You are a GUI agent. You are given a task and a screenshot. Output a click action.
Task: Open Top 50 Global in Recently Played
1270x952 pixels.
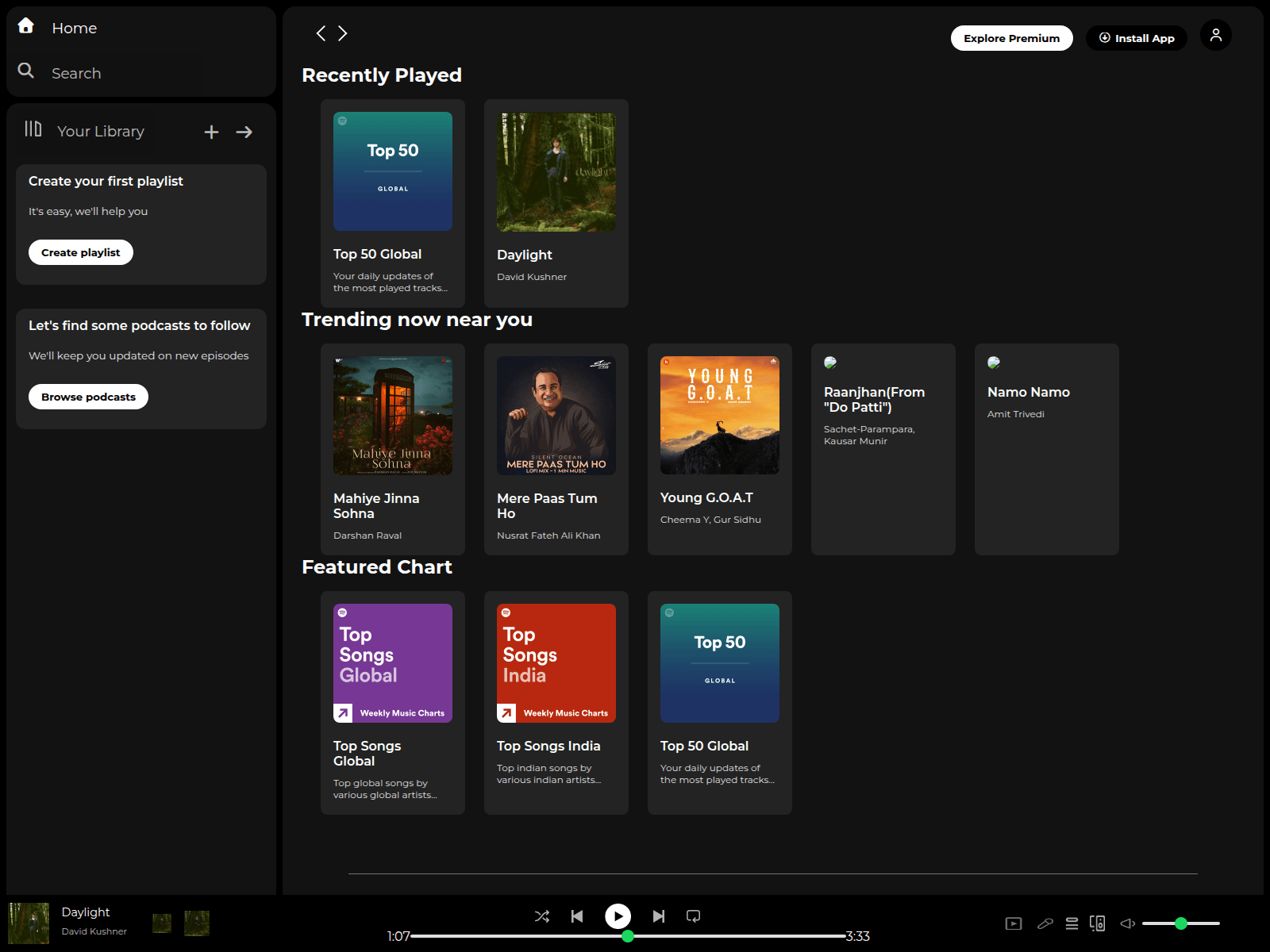(393, 203)
